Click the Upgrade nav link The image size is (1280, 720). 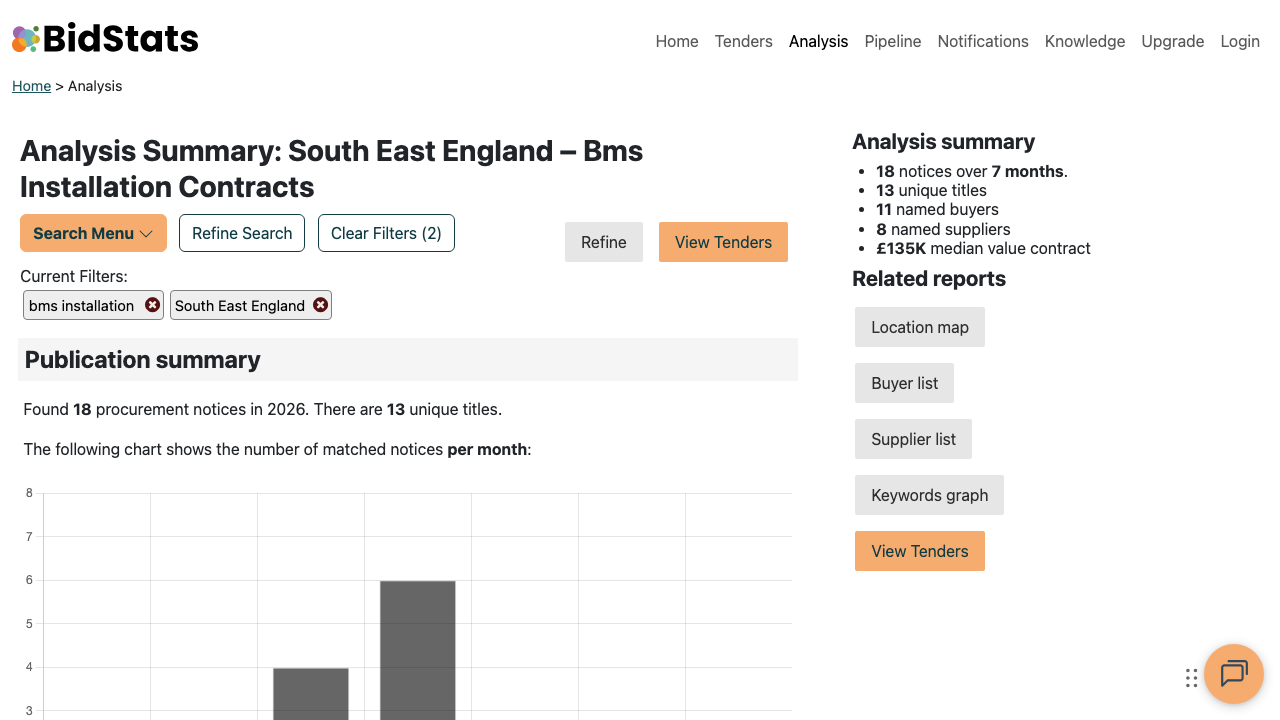click(1172, 41)
